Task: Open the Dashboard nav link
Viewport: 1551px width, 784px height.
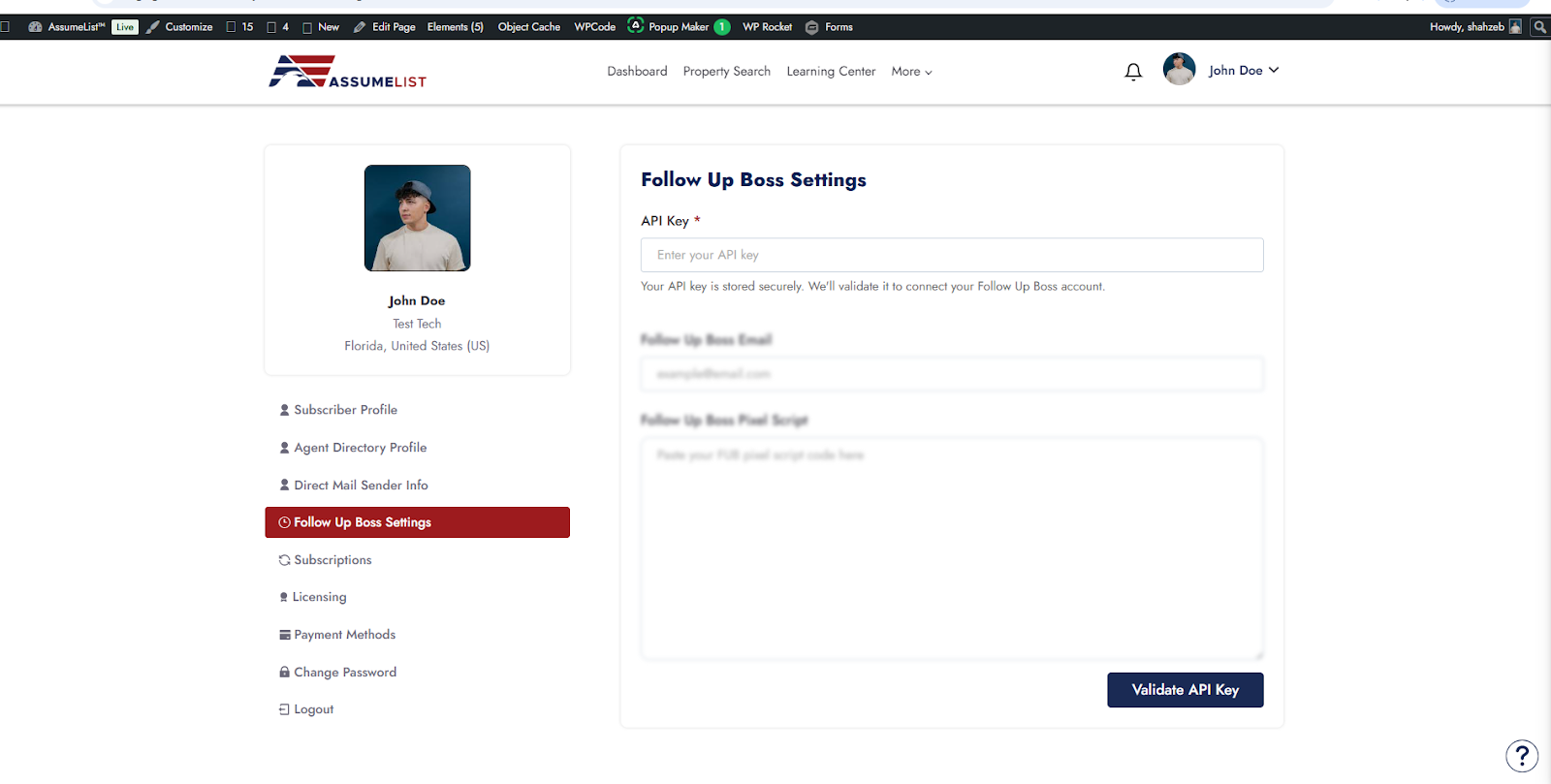Action: coord(637,72)
